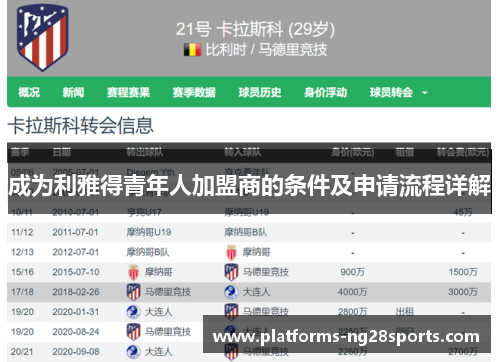
Task: Click Dalian crest in 2018-02-26 转入 column
Action: [231, 292]
